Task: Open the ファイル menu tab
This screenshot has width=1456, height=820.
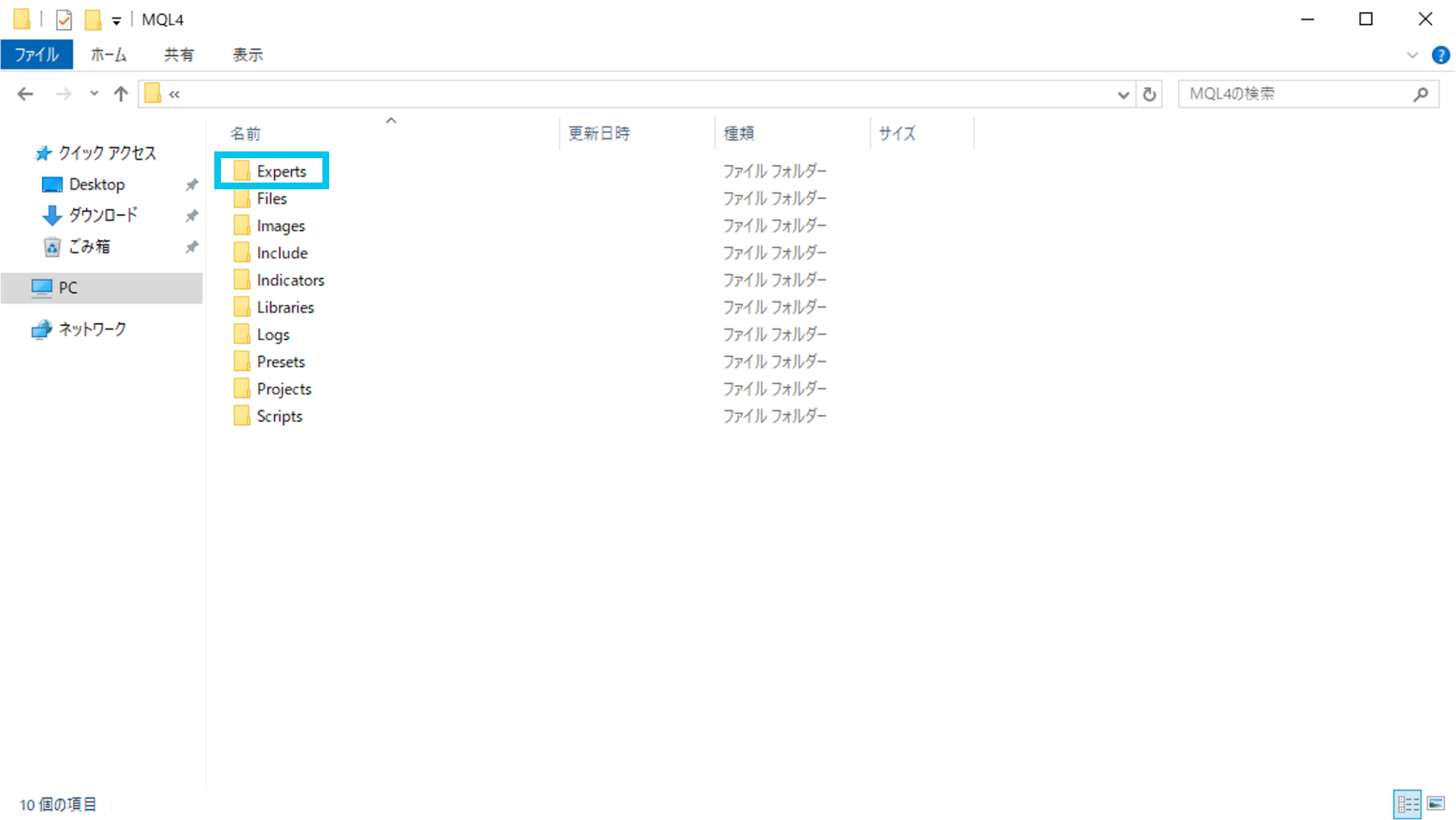Action: pyautogui.click(x=37, y=55)
